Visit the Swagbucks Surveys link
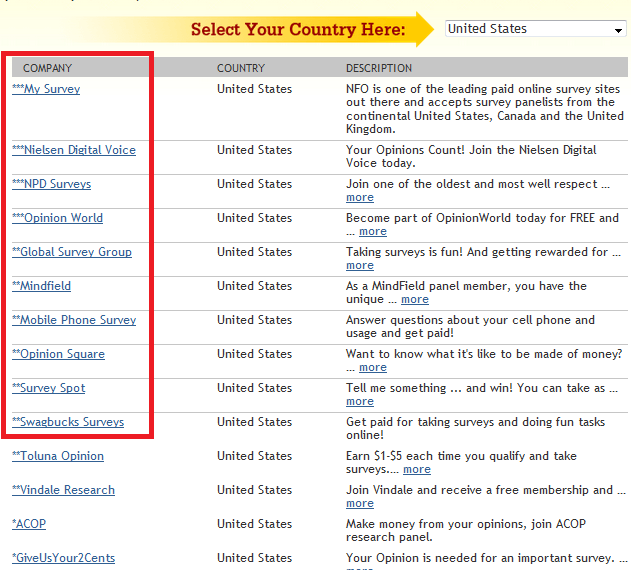631x570 pixels. 68,422
